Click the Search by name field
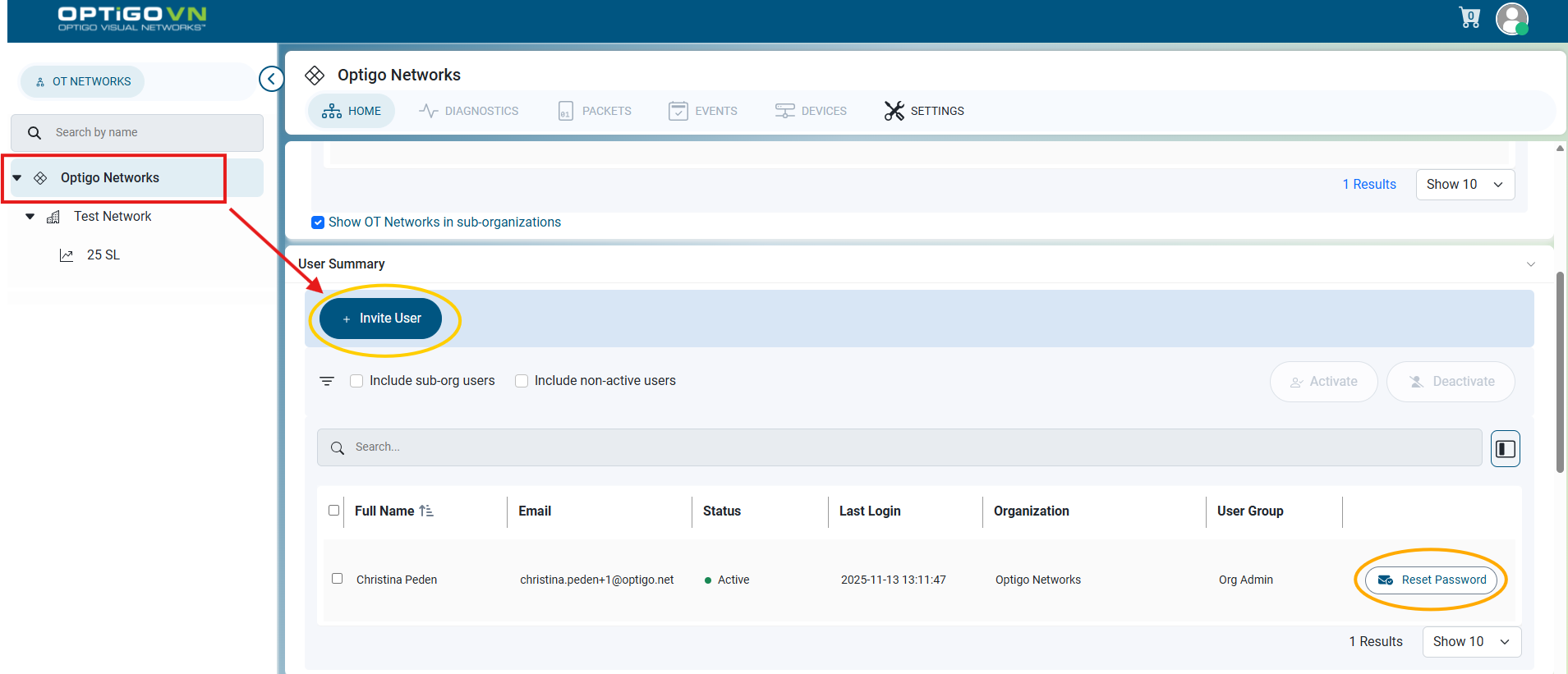Screen dimensions: 1568x674 [x=137, y=133]
